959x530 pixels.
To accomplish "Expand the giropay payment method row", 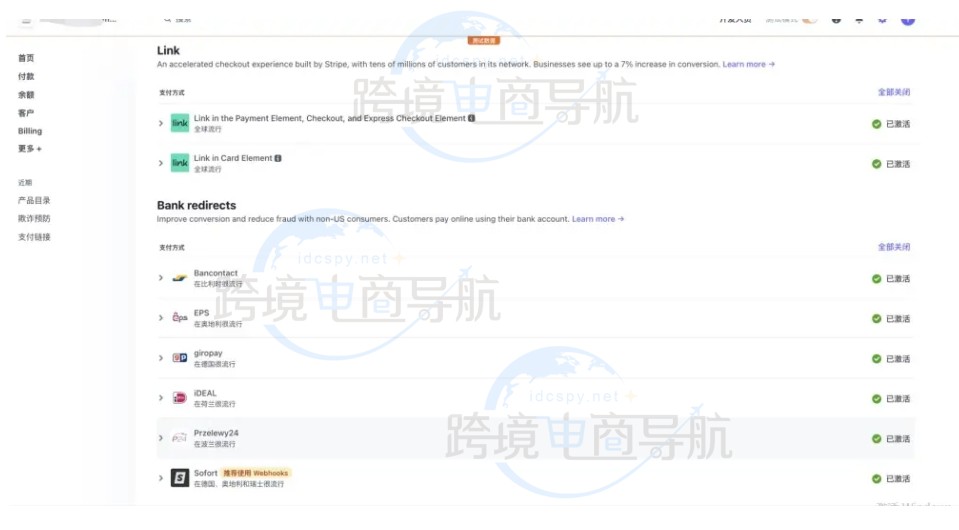I will coord(161,358).
